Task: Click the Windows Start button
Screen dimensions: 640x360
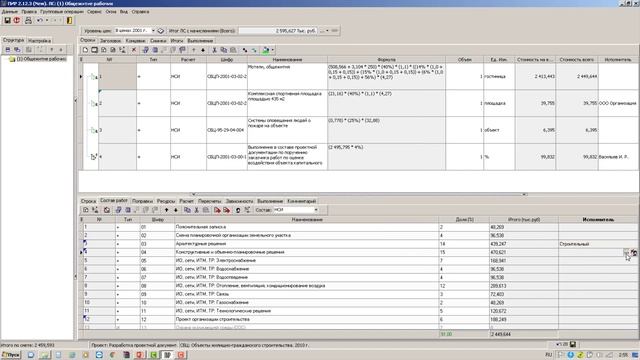Action: click(x=11, y=355)
